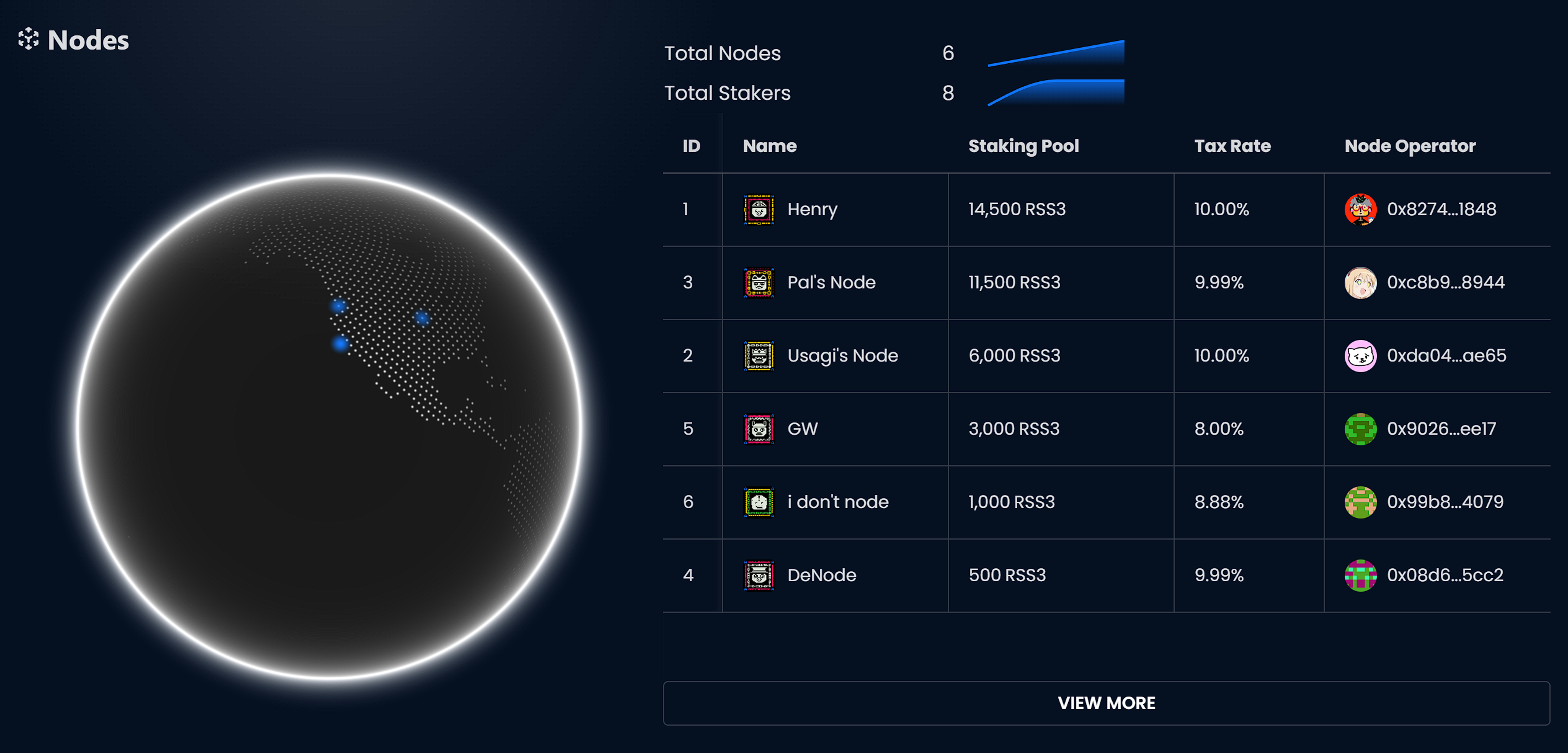Click green identicon for 0x9026...ee17
The width and height of the screenshot is (1568, 753).
click(1360, 429)
